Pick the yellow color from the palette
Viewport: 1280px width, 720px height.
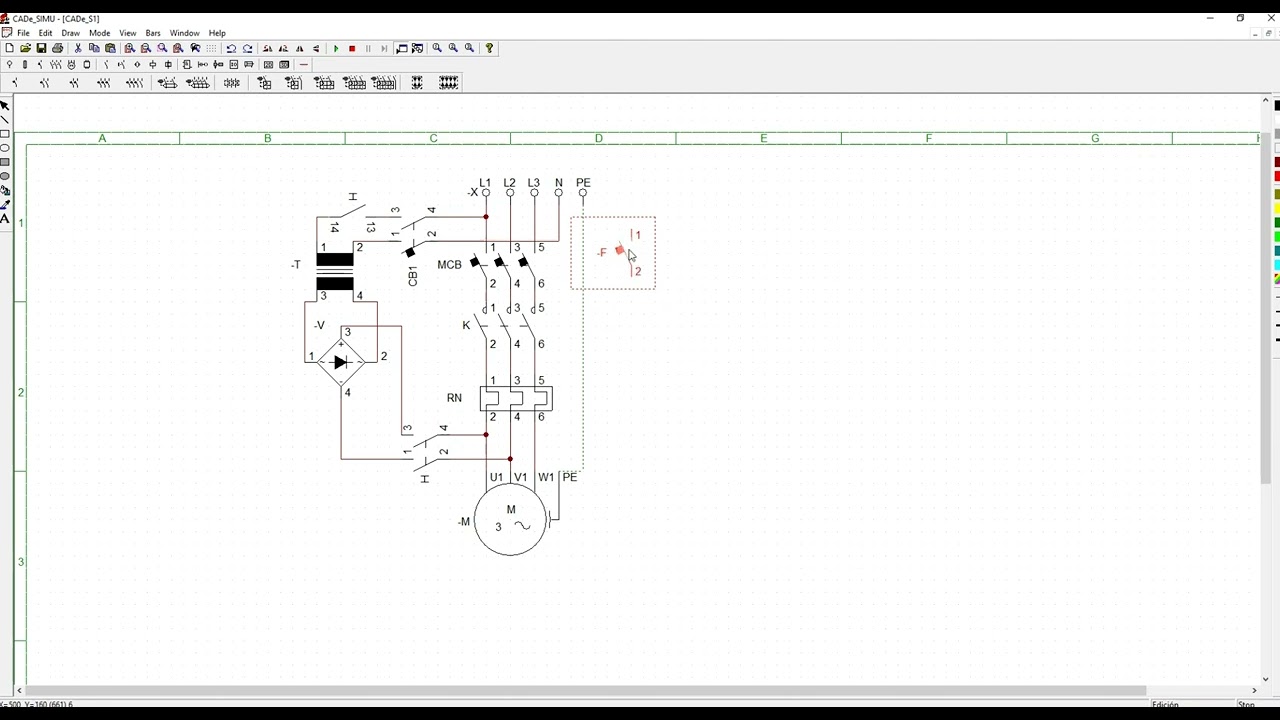pyautogui.click(x=1277, y=208)
